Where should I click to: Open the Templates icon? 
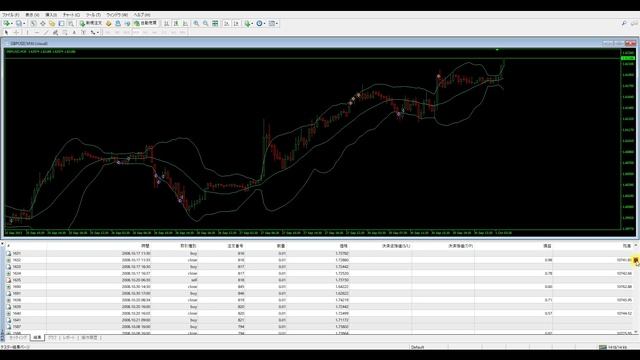pos(272,23)
